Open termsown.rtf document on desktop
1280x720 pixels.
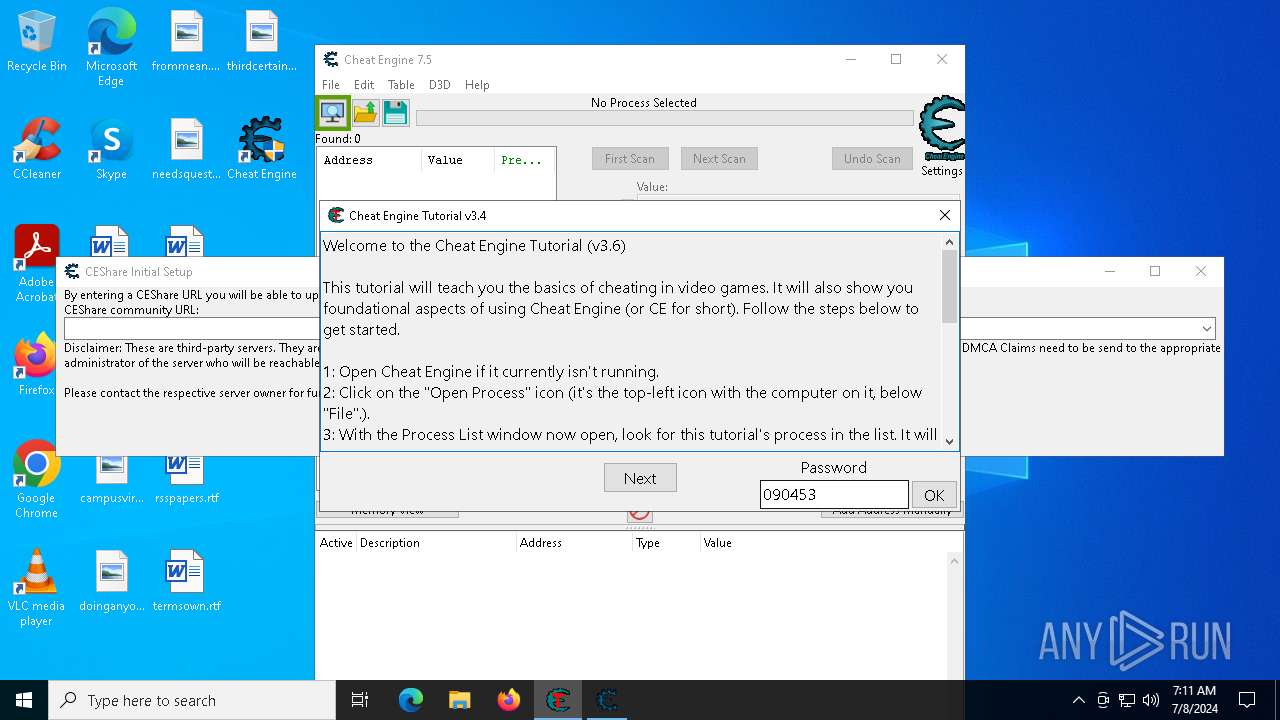pos(186,581)
